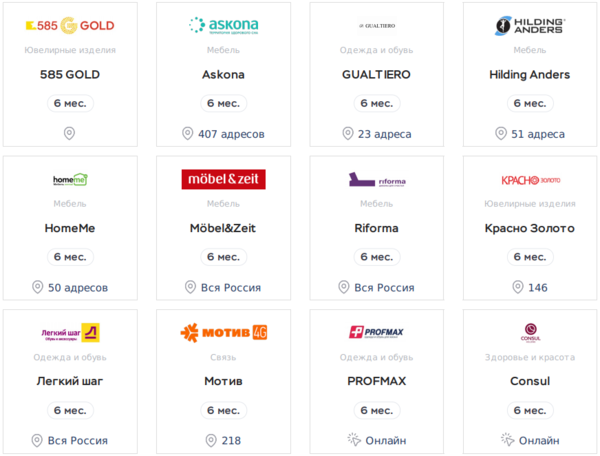The height and width of the screenshot is (456, 600).
Task: Click the 6 мес. badge on Riforma
Action: point(377,257)
